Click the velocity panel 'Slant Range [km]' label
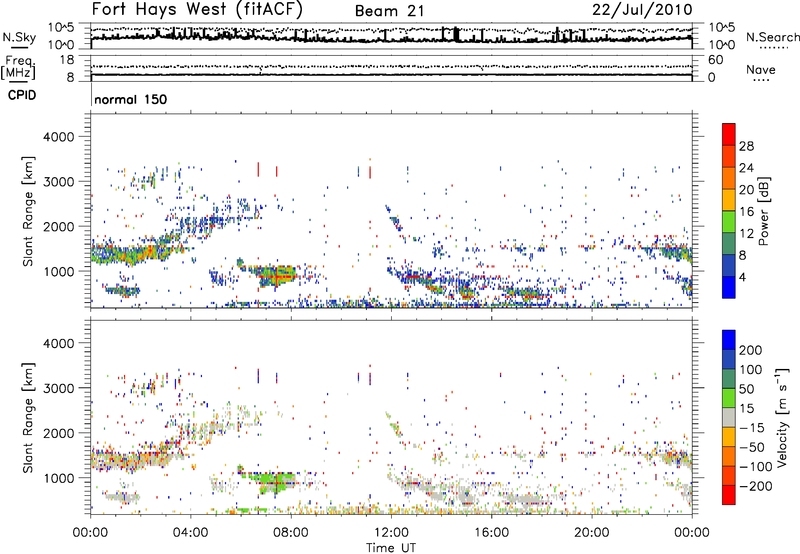The height and width of the screenshot is (554, 800). [x=28, y=418]
